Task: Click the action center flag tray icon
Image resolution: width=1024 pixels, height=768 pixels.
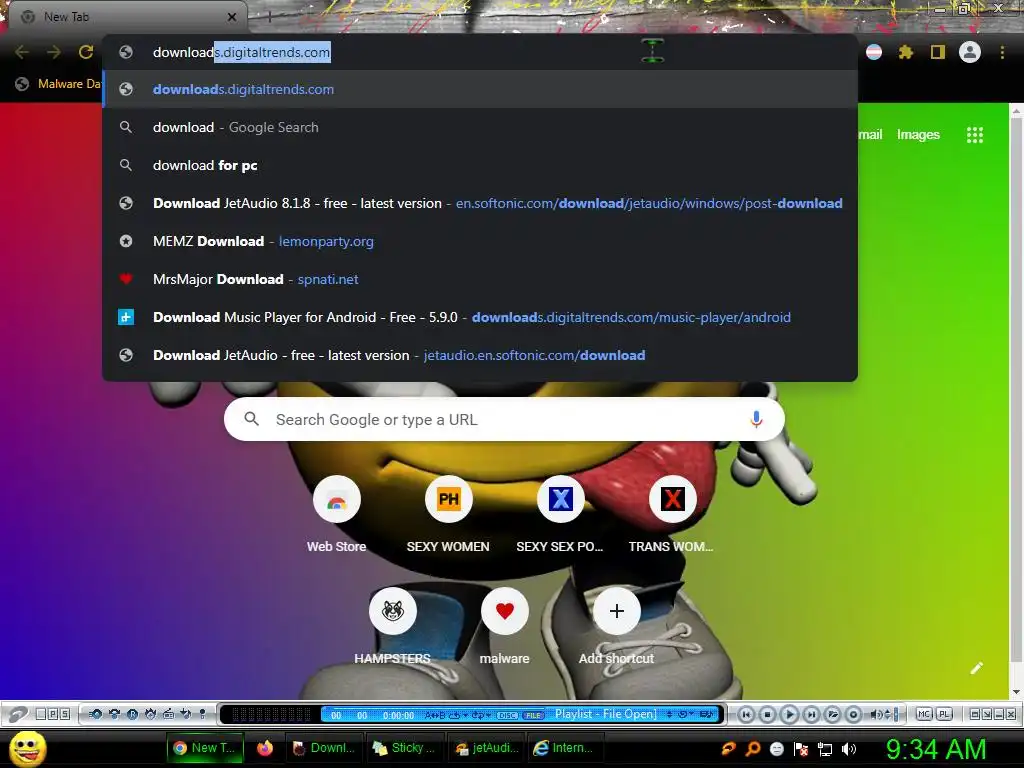Action: point(801,749)
